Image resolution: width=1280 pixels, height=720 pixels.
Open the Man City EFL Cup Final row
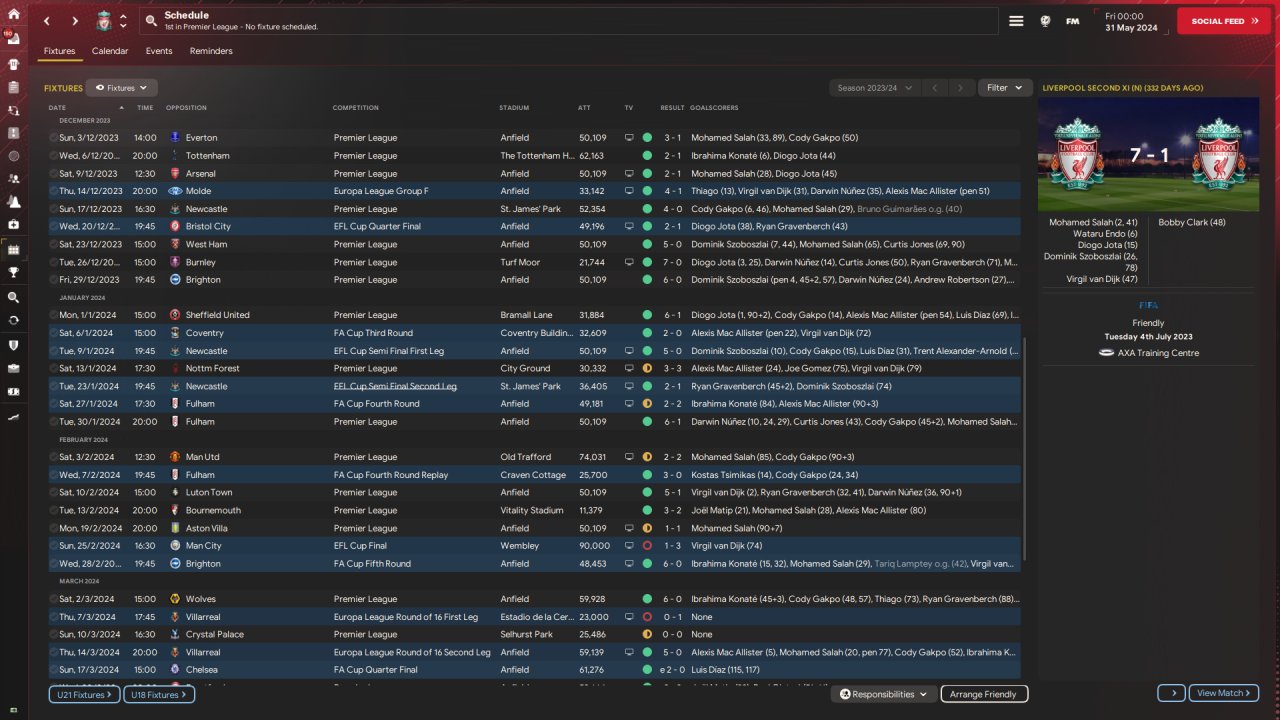tap(535, 546)
